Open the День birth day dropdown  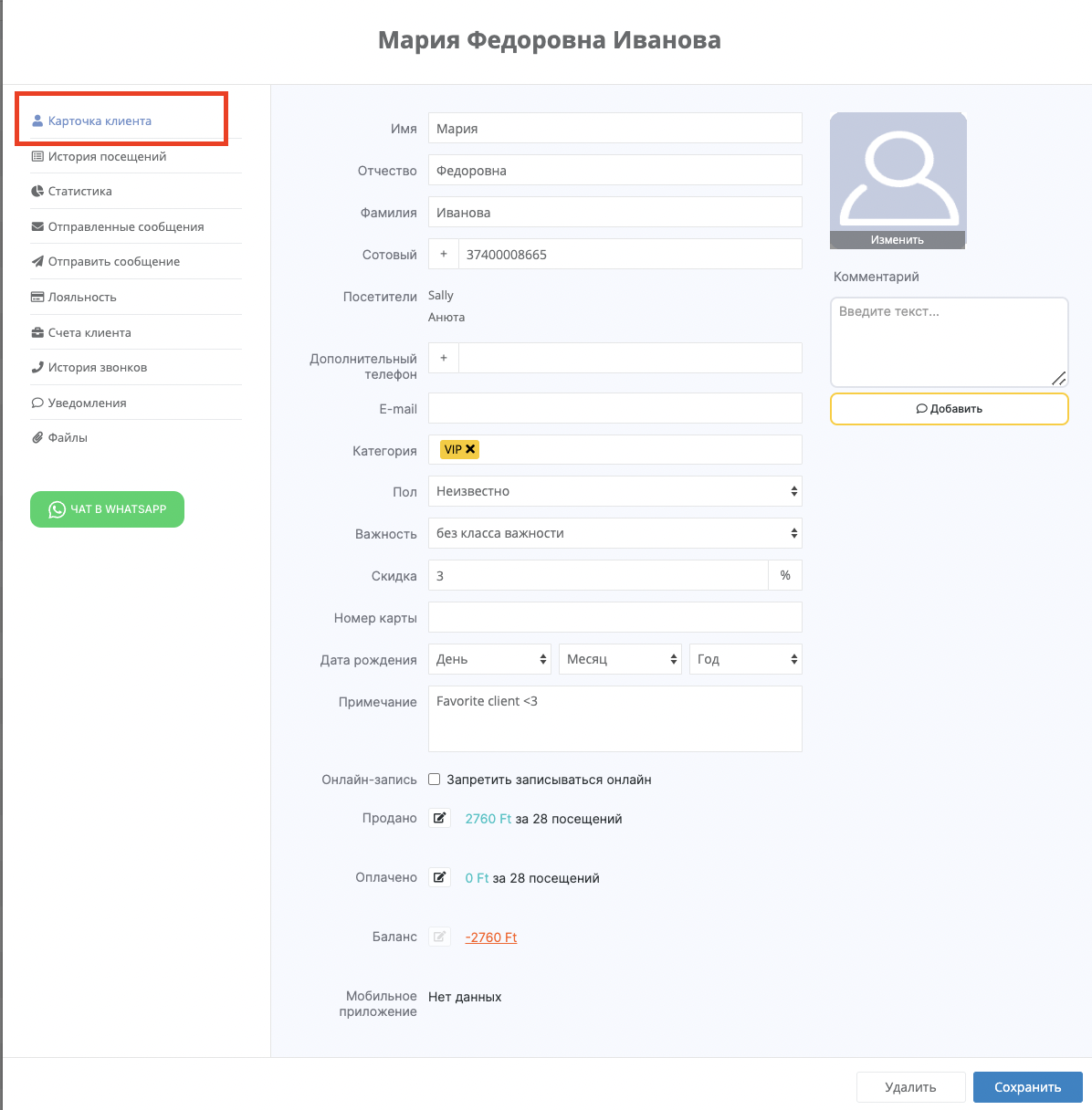[489, 659]
